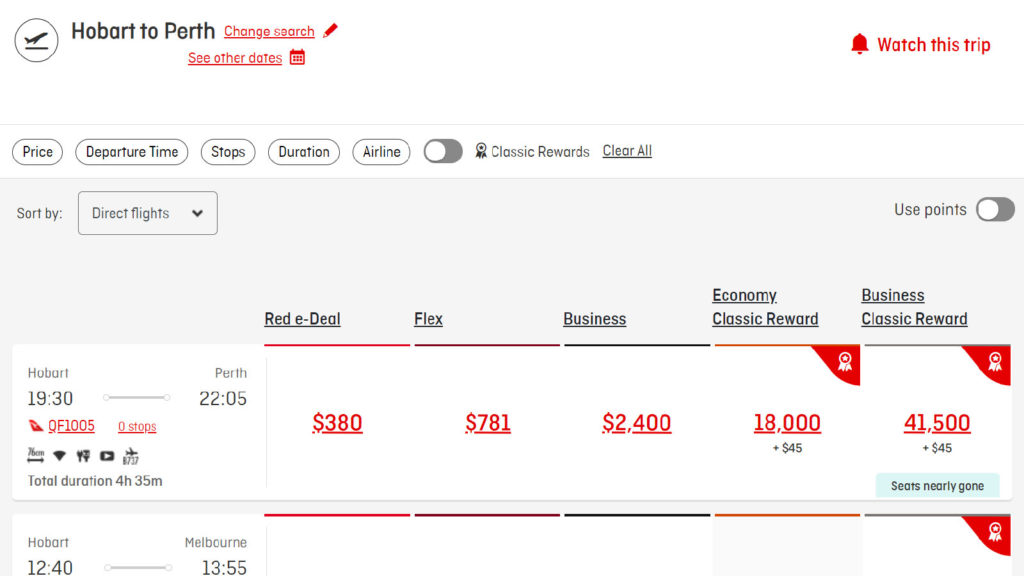Click the Seats nearly gone badge
Viewport: 1024px width, 576px height.
pos(937,486)
